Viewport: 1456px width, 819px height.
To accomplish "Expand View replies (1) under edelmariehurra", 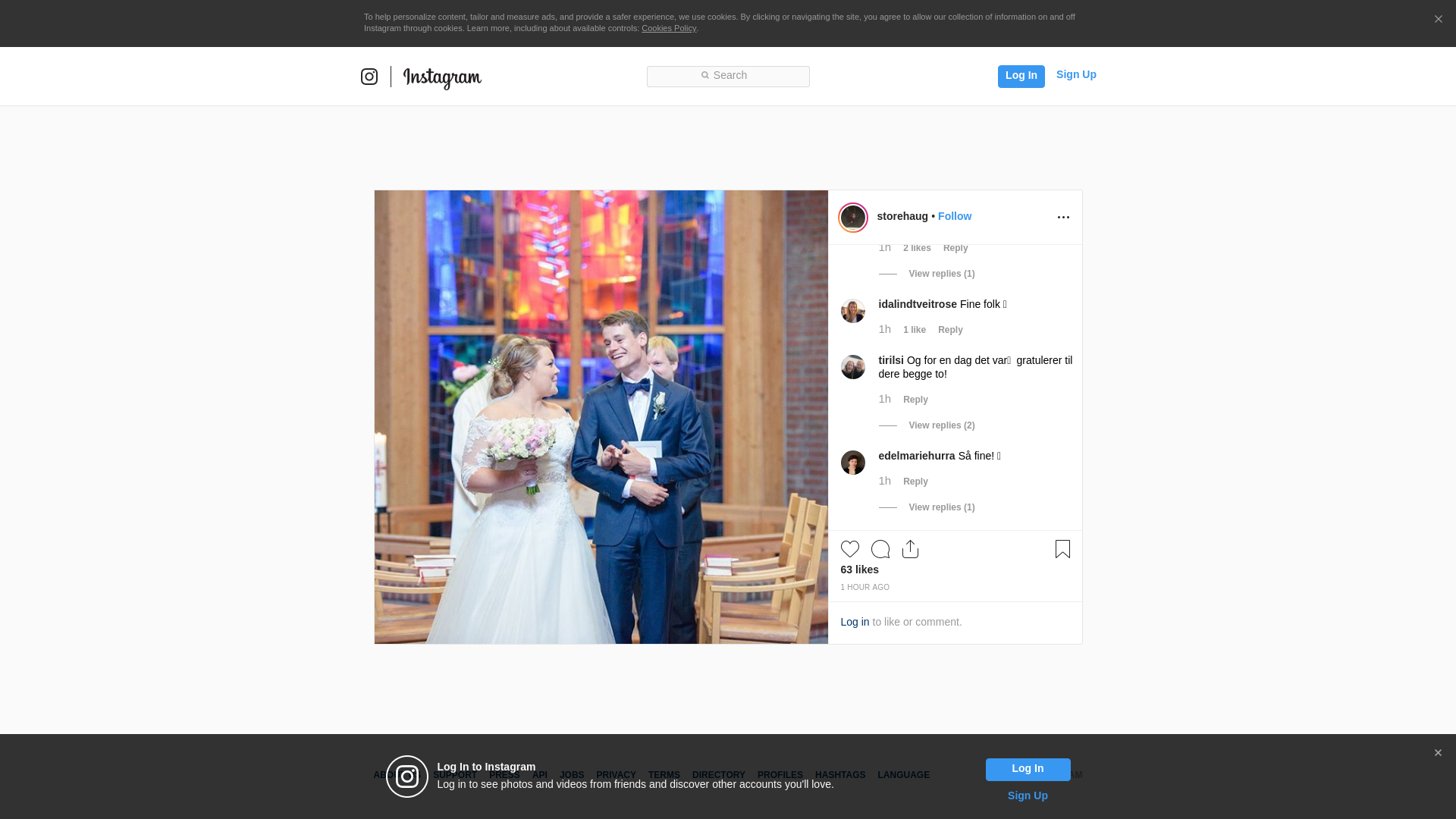I will coord(942,507).
